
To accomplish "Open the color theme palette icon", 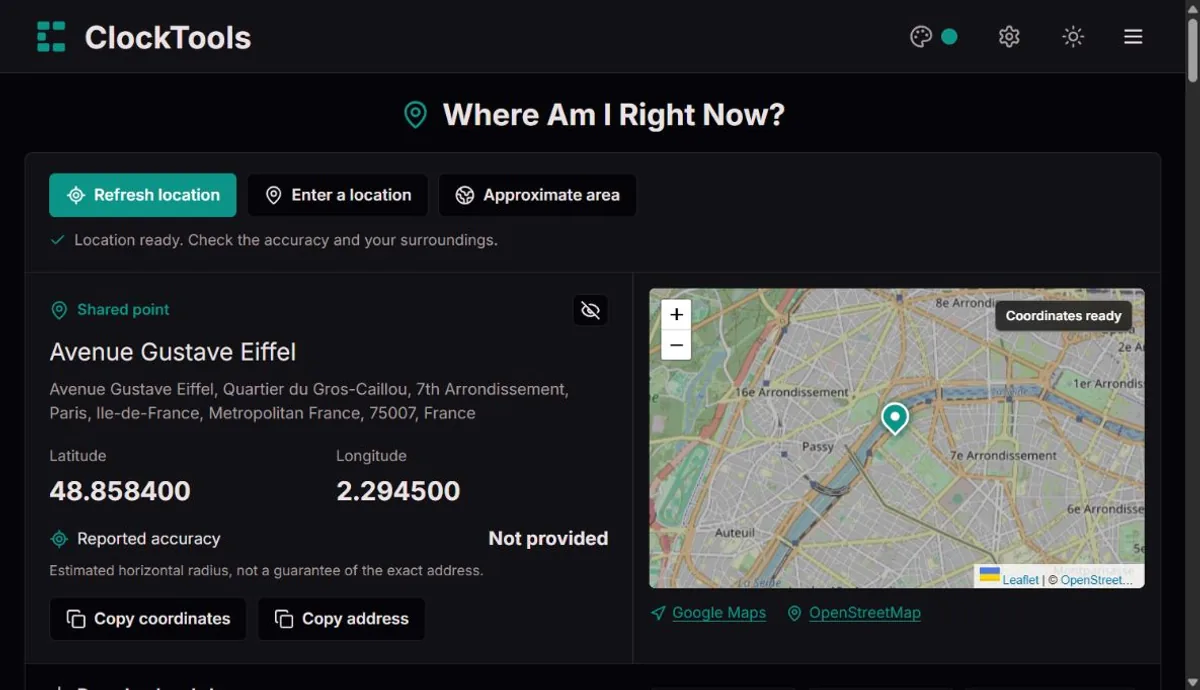I will (921, 37).
